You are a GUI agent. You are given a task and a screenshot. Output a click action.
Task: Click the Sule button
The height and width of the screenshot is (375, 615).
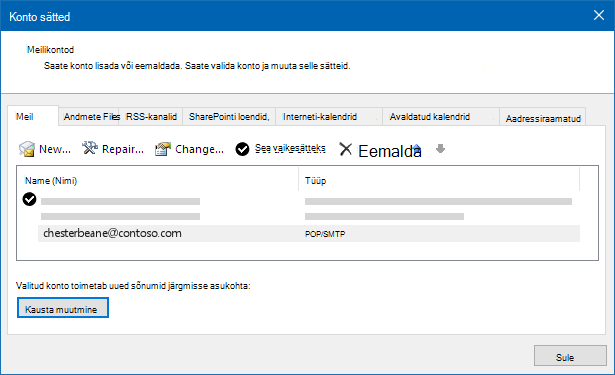click(x=570, y=355)
